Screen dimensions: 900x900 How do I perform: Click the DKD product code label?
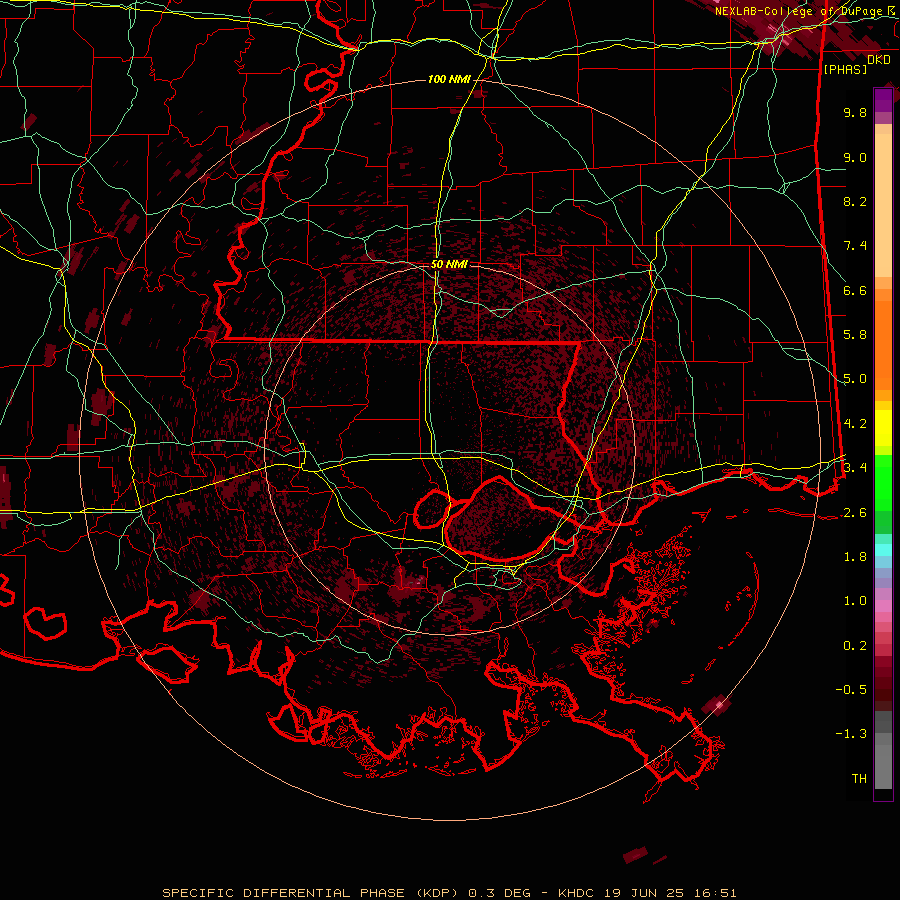coord(879,60)
